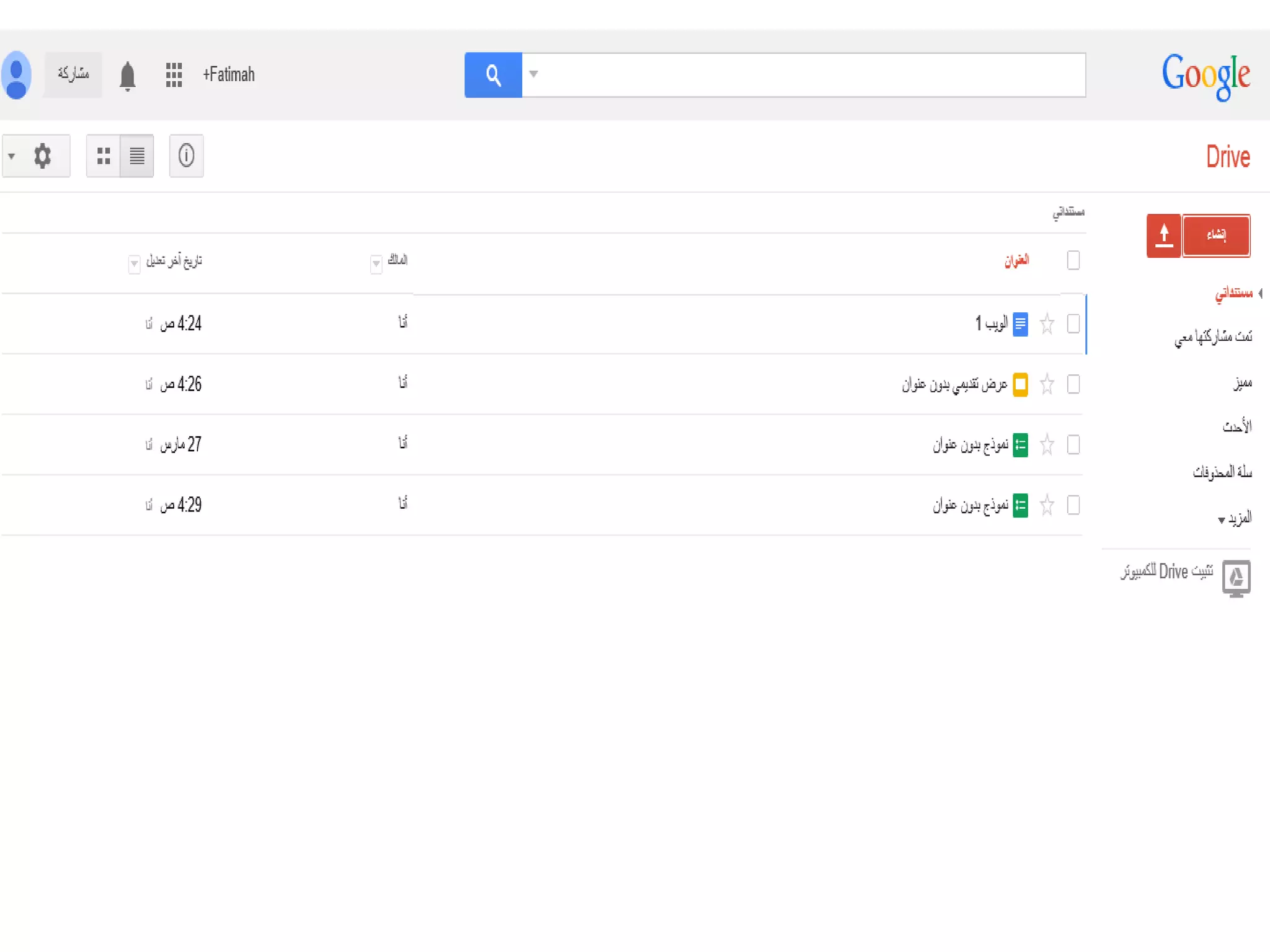This screenshot has width=1270, height=952.
Task: Star the document الويب 1
Action: point(1047,324)
